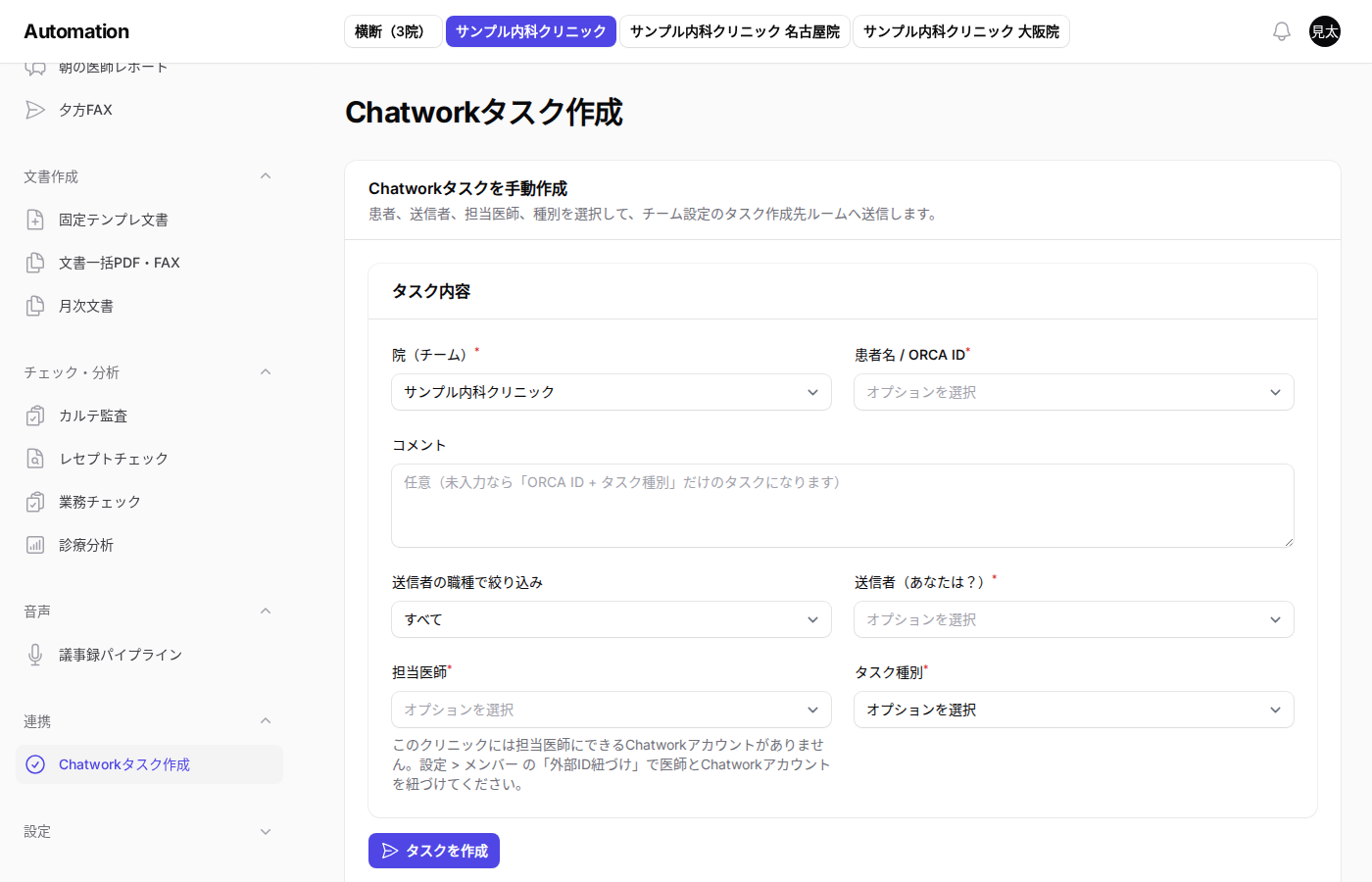Open 固定テンプレ文書 page

(149, 220)
